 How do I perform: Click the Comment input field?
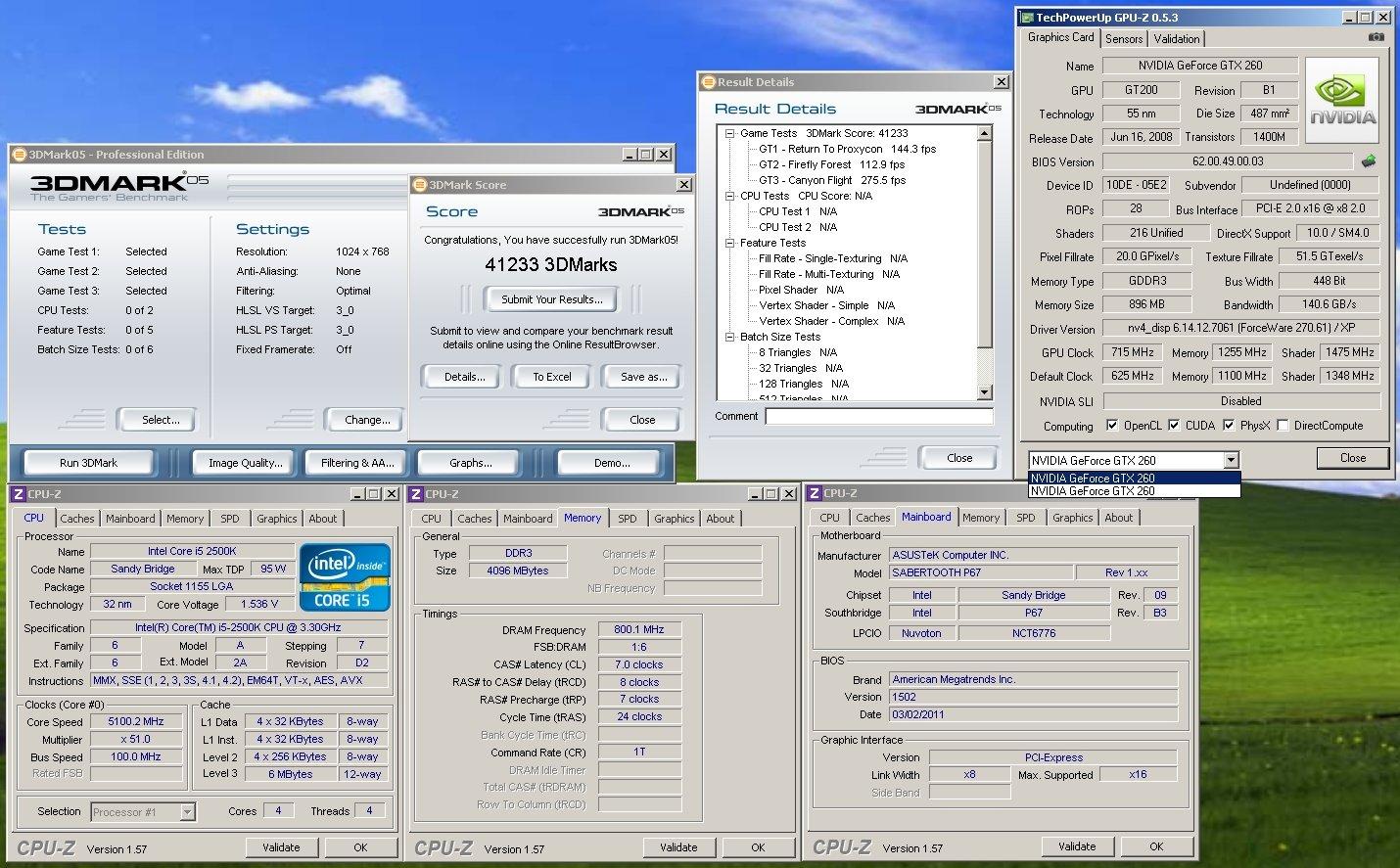pos(879,417)
